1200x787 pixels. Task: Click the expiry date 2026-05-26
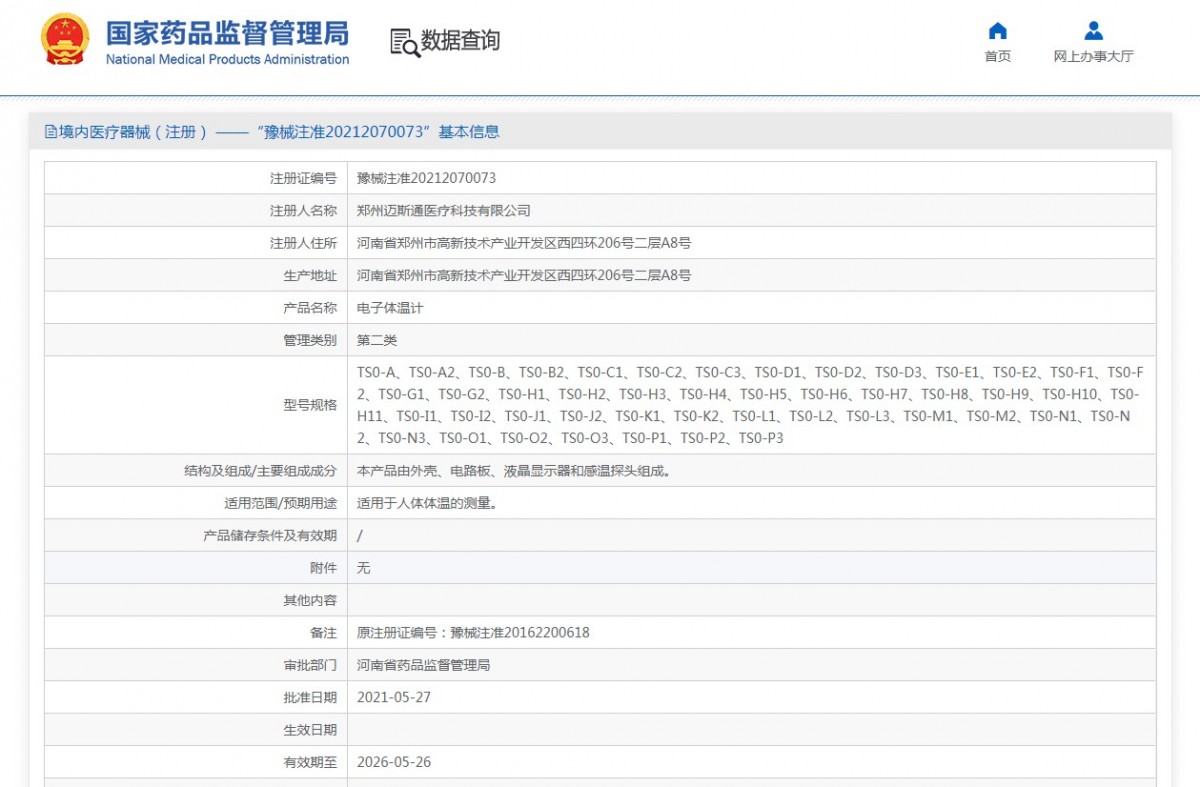[x=393, y=762]
